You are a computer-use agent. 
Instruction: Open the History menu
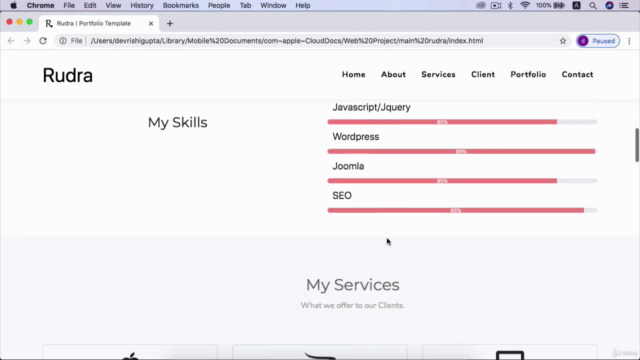[x=142, y=5]
